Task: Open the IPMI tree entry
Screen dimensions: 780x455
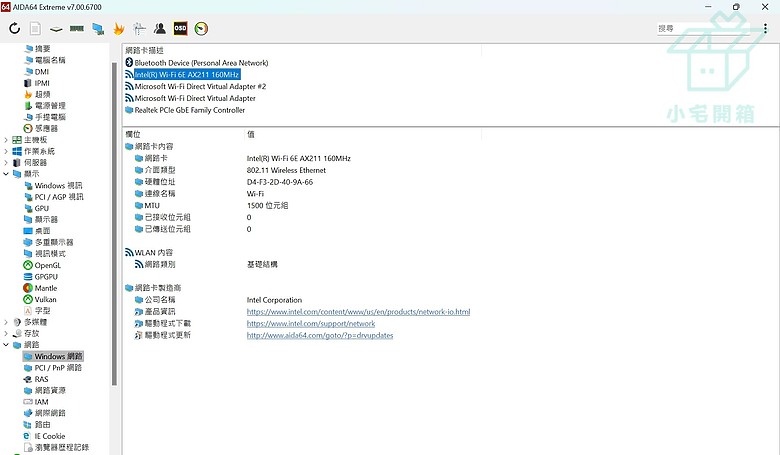Action: click(x=37, y=83)
